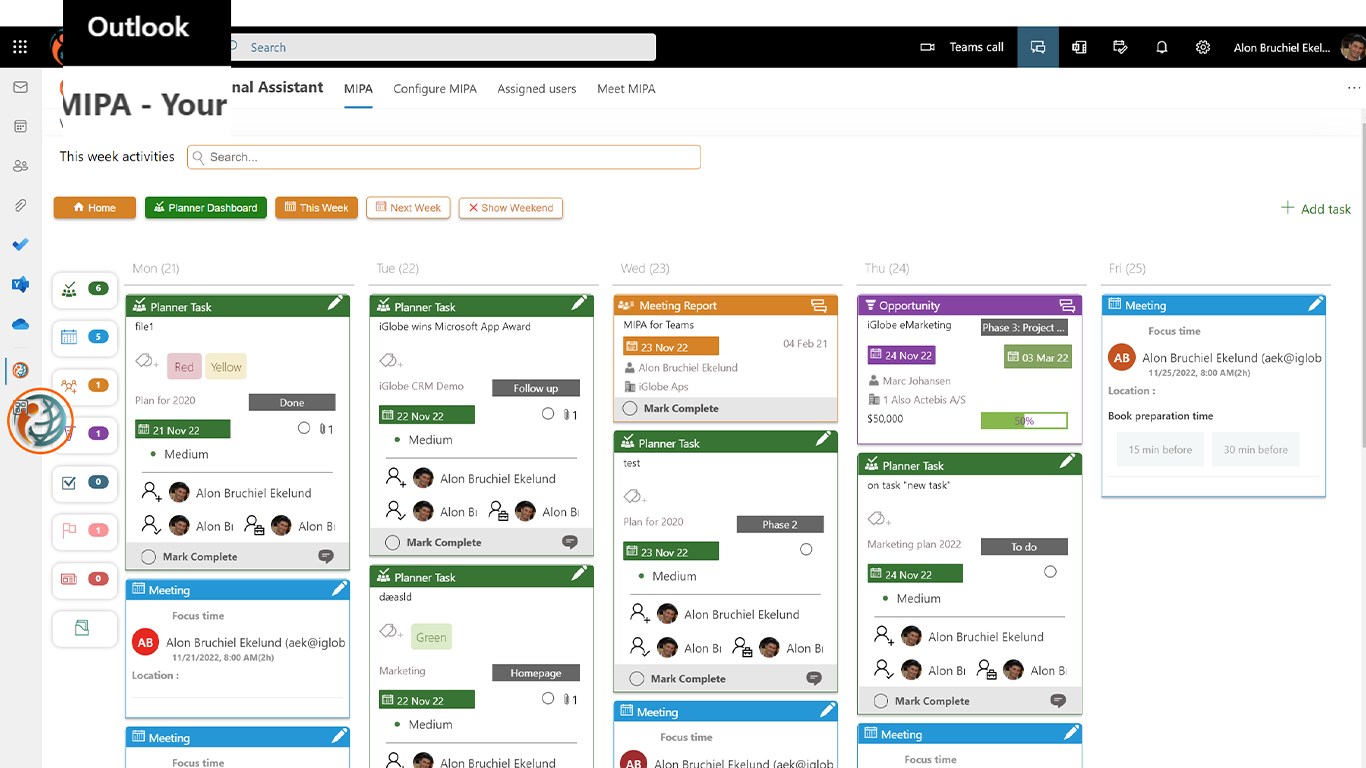1366x768 pixels.
Task: Open the Opportunity card's list icon
Action: [1067, 306]
